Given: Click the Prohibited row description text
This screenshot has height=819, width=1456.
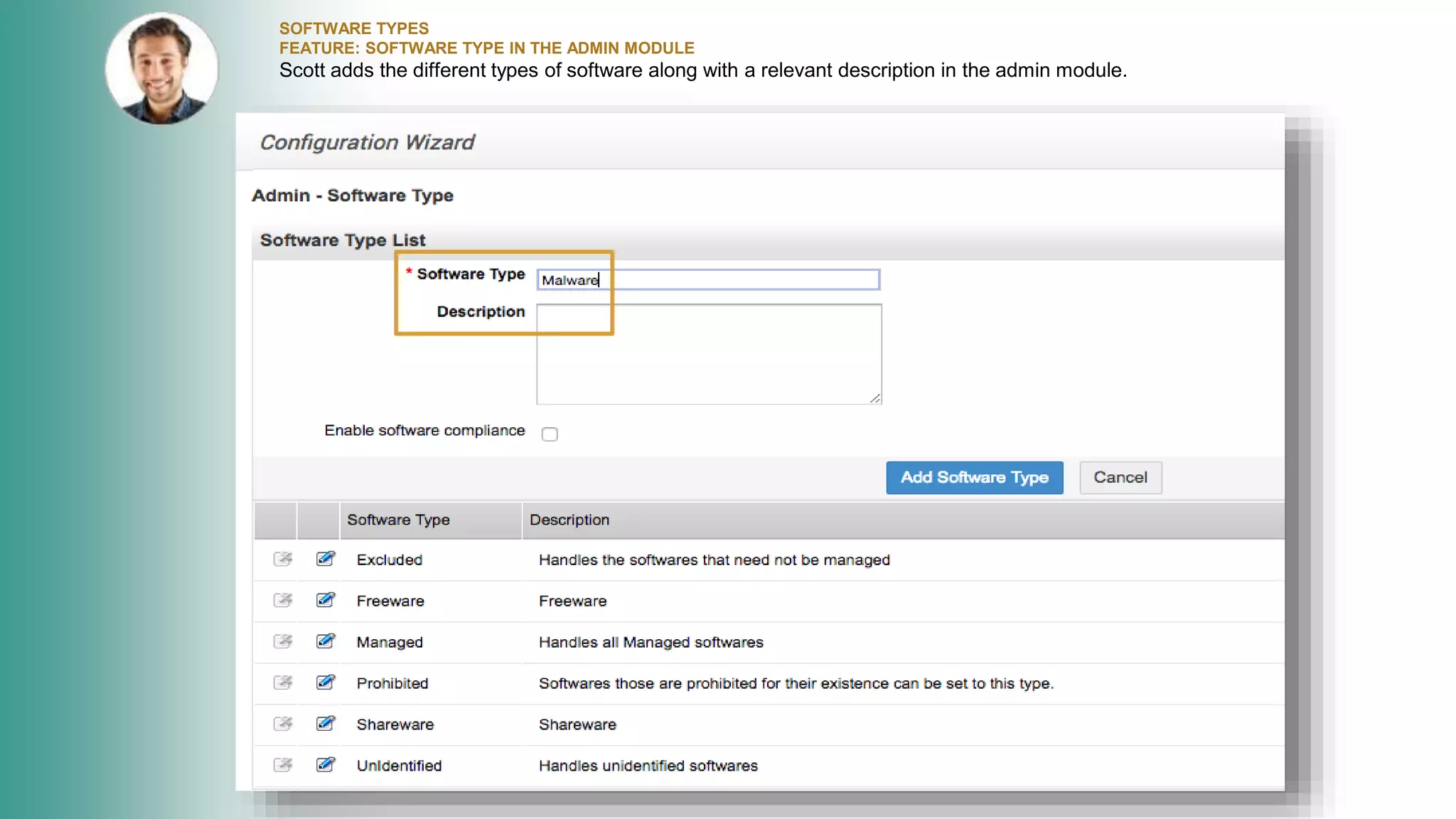Looking at the screenshot, I should click(796, 684).
